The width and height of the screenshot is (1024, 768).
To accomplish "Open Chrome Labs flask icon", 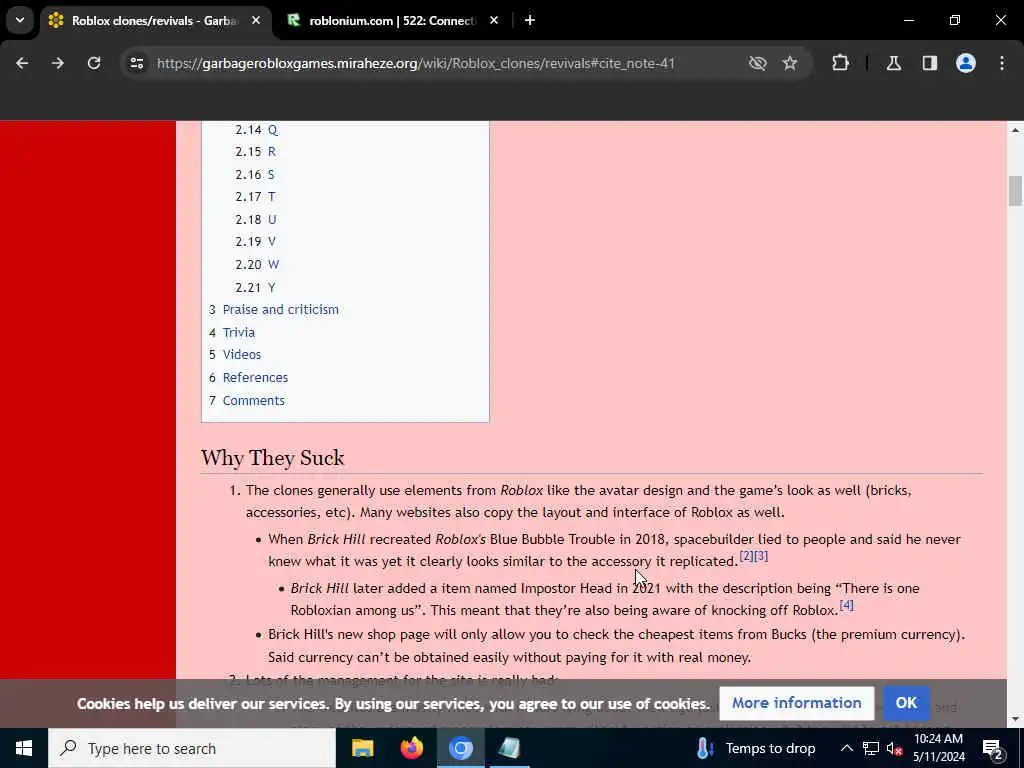I will [x=894, y=63].
